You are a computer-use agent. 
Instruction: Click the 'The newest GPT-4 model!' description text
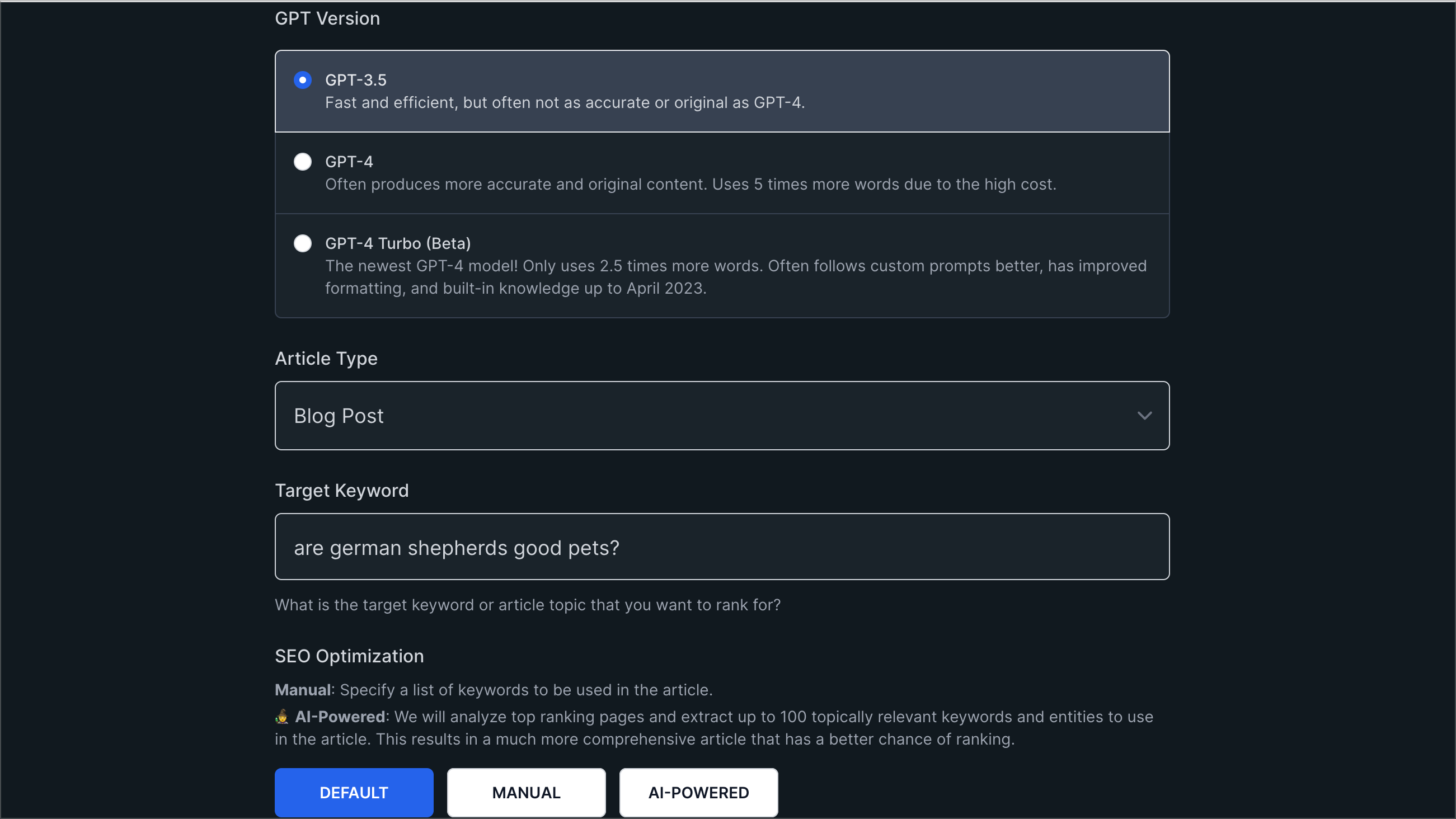[x=736, y=277]
